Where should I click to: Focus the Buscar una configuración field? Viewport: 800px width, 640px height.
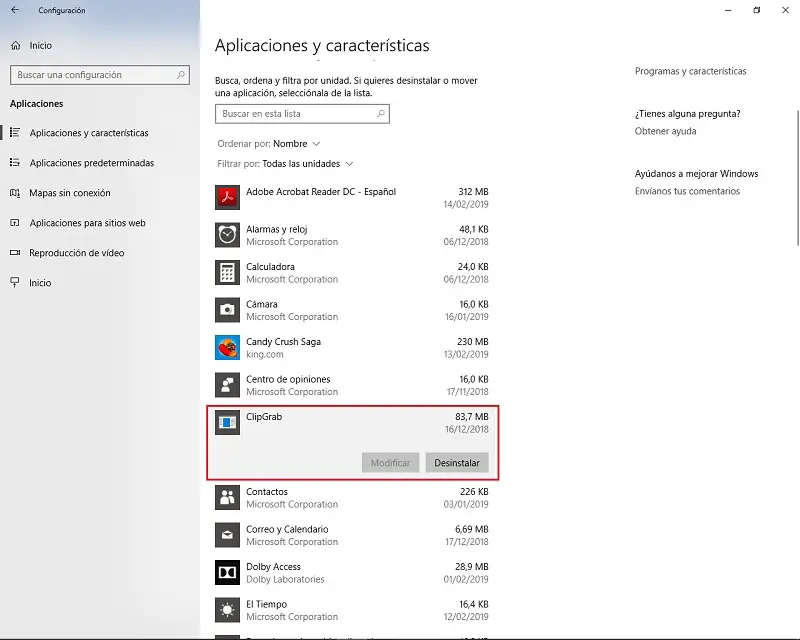click(x=100, y=75)
